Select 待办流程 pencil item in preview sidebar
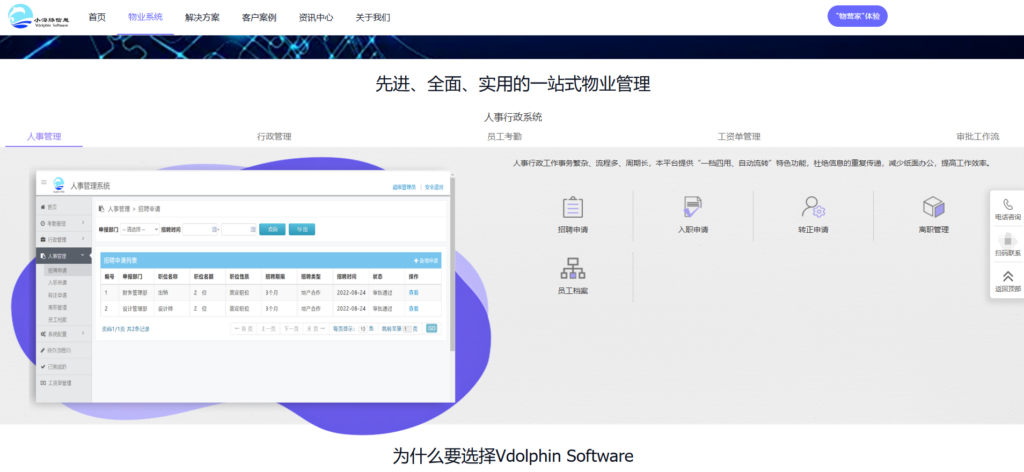Screen dimensions: 1024x472 63,351
